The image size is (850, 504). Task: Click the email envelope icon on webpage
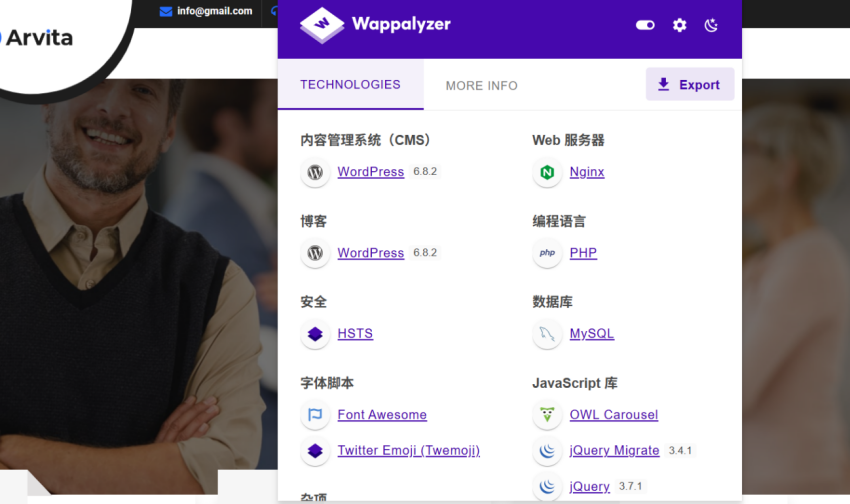(166, 11)
